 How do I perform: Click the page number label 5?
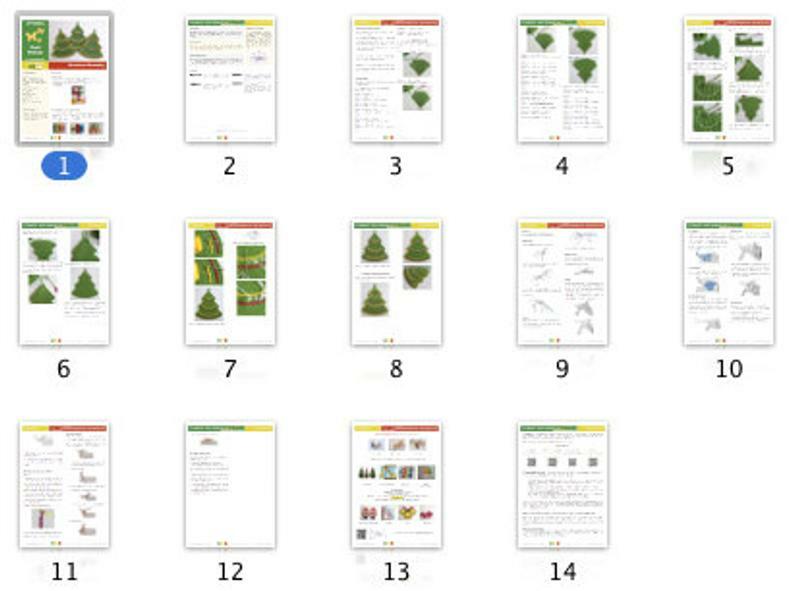pos(728,166)
